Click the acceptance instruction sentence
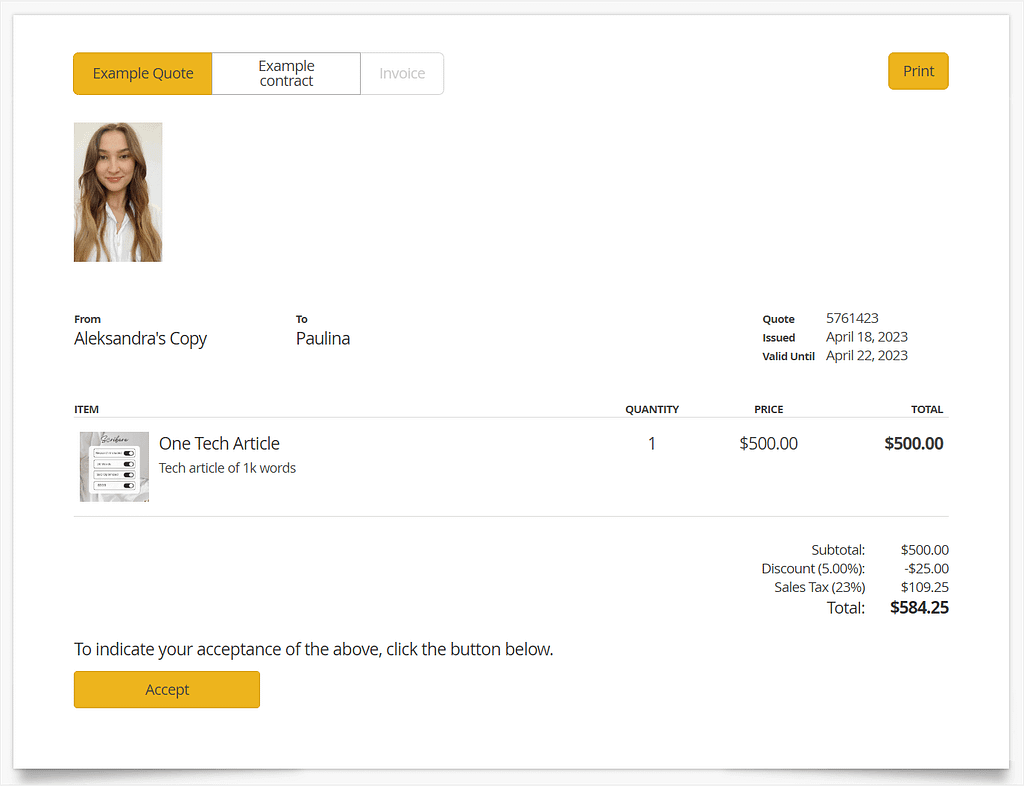Screen dimensions: 1024x786 tap(313, 650)
